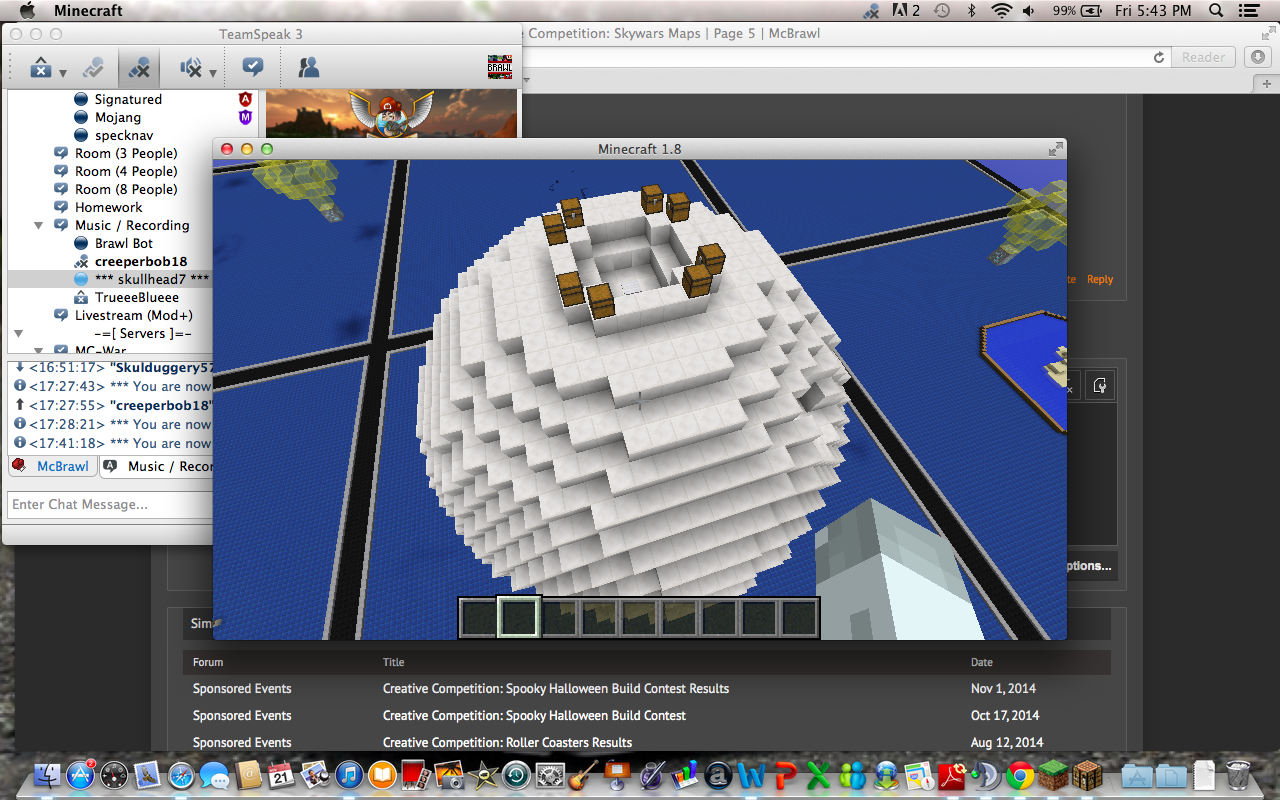Open the Mute Speakers dropdown arrow
Screen dimensions: 1280x800
pyautogui.click(x=213, y=73)
